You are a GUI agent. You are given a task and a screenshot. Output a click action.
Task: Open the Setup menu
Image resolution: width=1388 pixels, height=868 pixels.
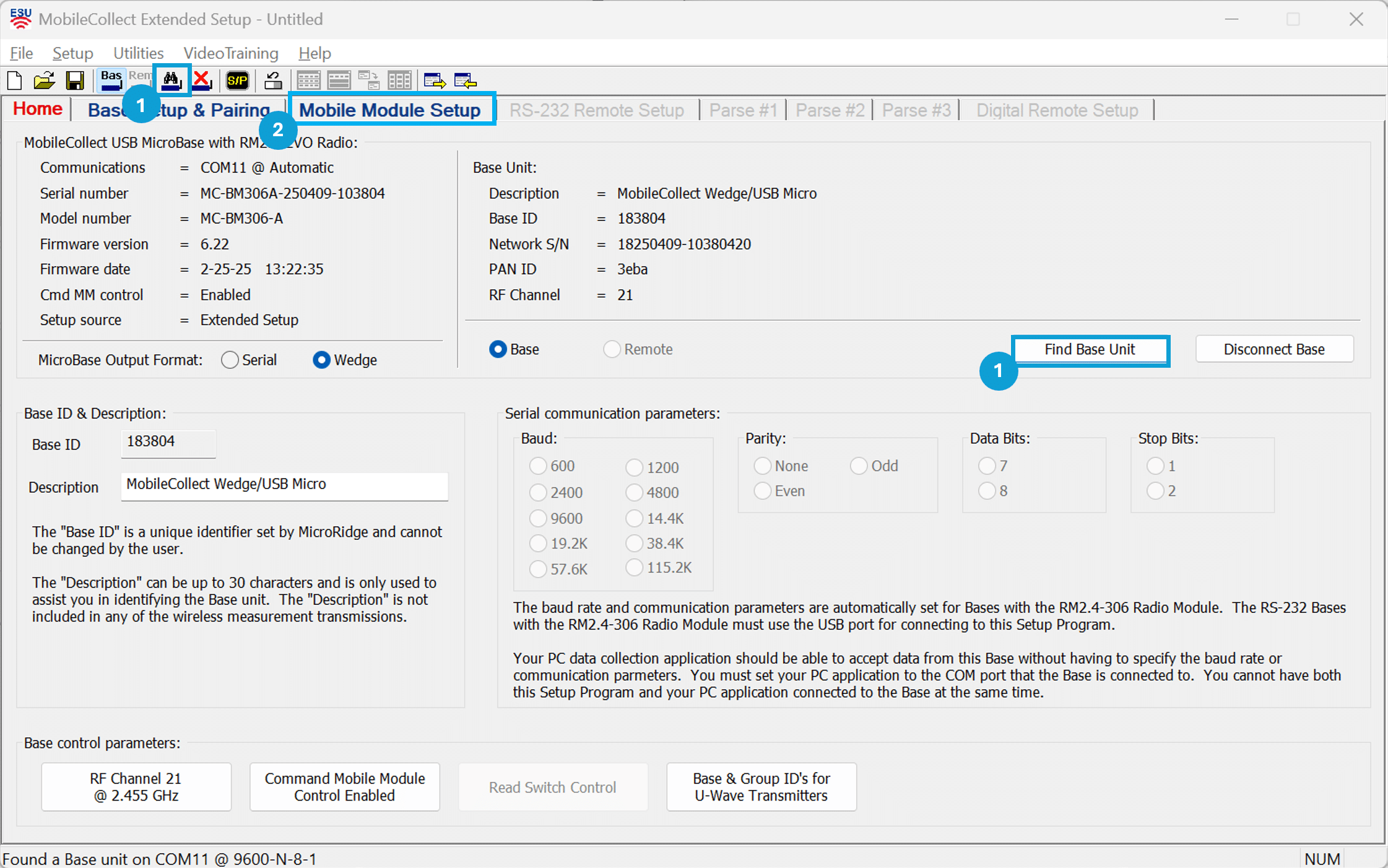tap(72, 53)
